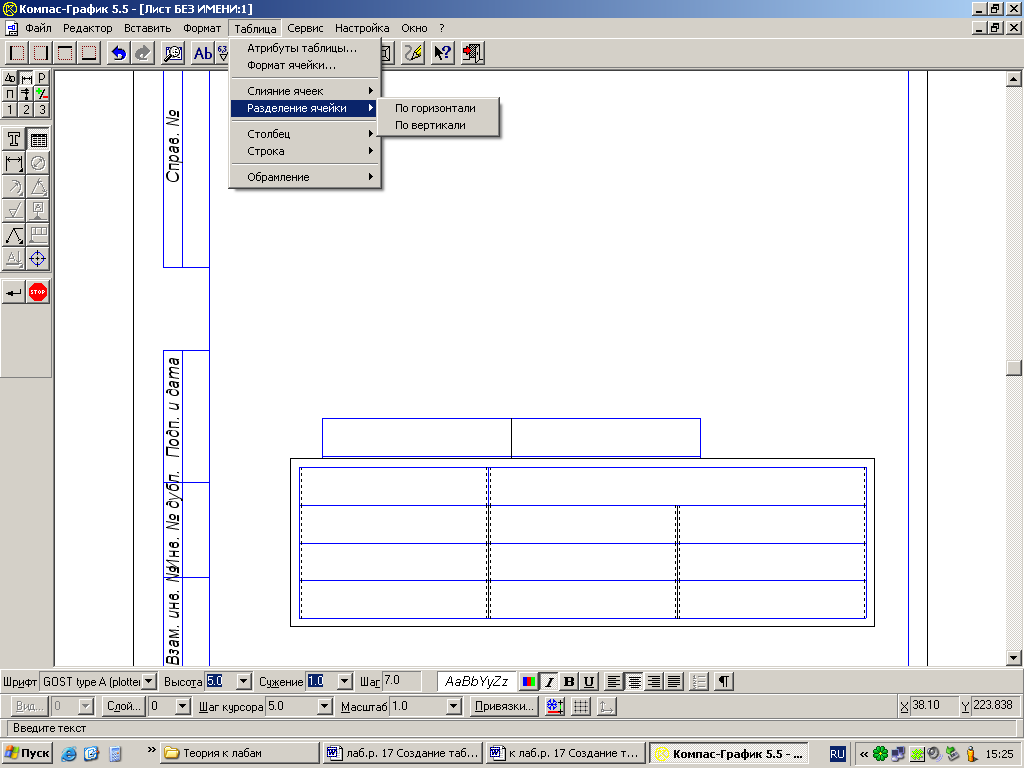Screen dimensions: 1024x768
Task: Click the local coordinate system icon
Action: click(x=606, y=706)
